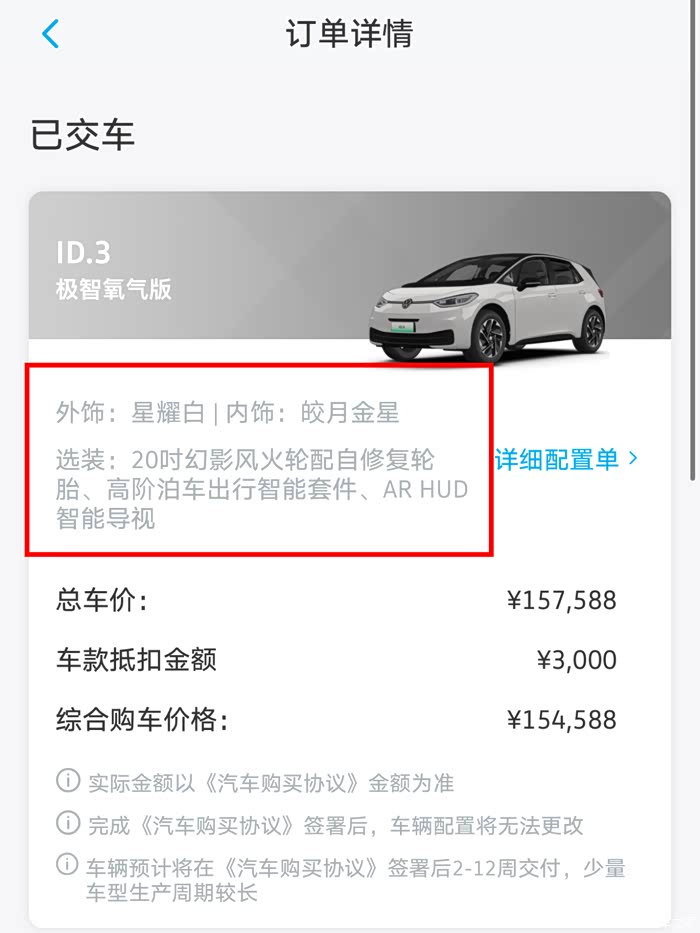Click the info icon beside 车辆预计 delivery note
Image resolution: width=700 pixels, height=933 pixels.
point(68,864)
